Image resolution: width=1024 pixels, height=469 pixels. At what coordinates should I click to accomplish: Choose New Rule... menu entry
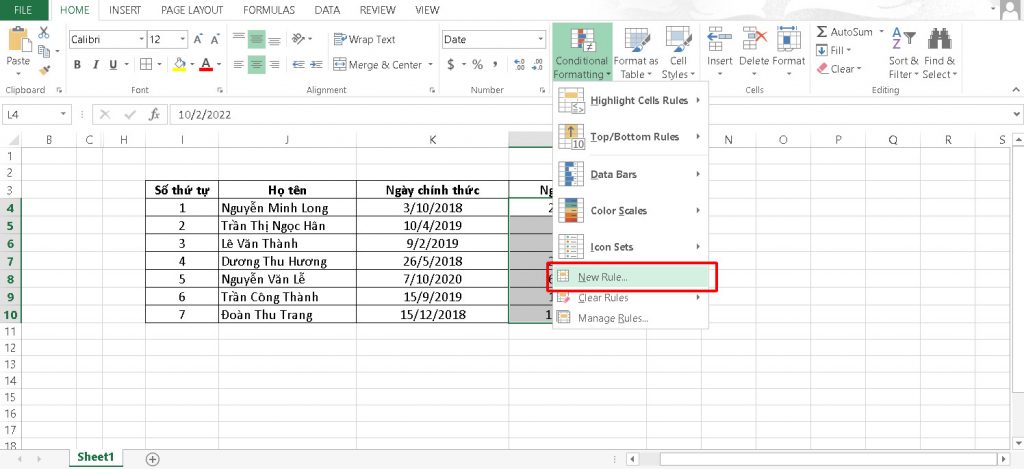point(630,277)
